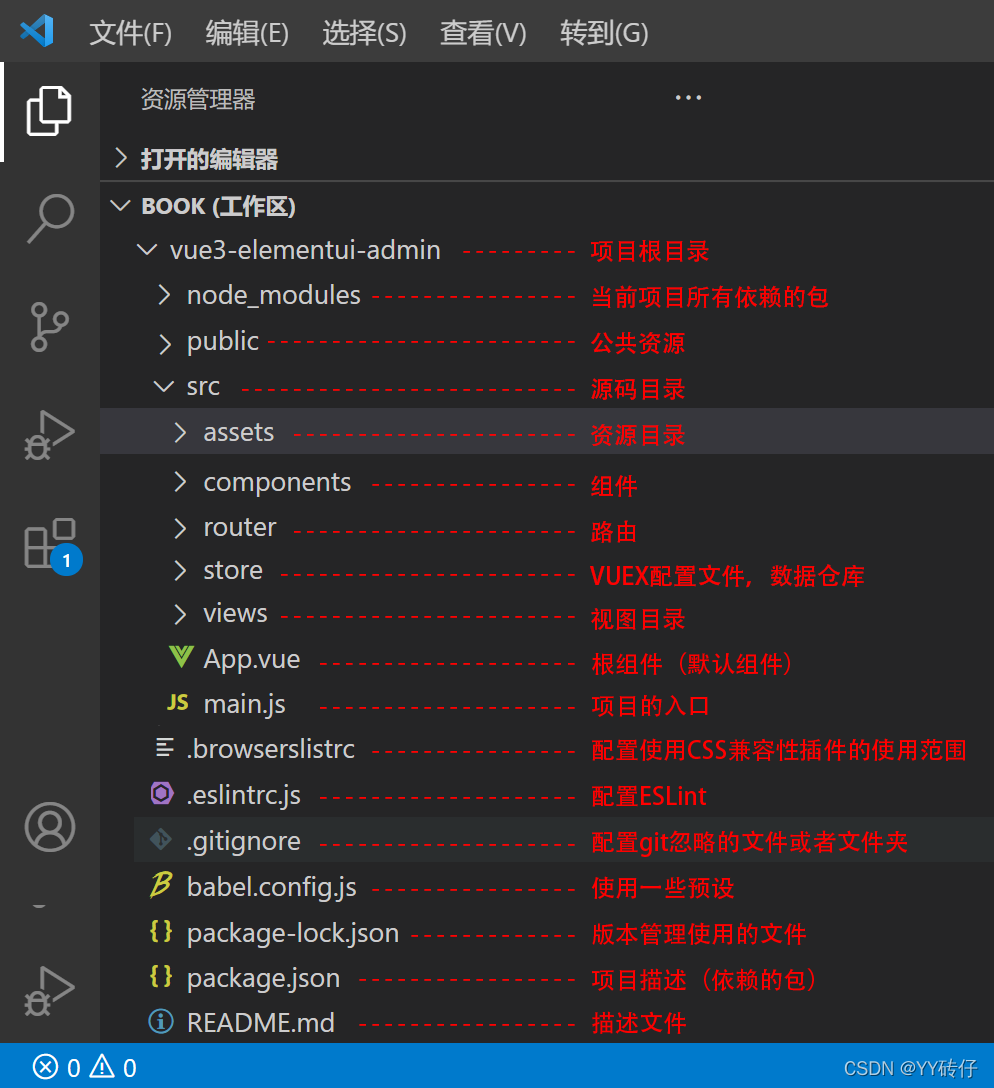Select the .gitignore file

[243, 841]
